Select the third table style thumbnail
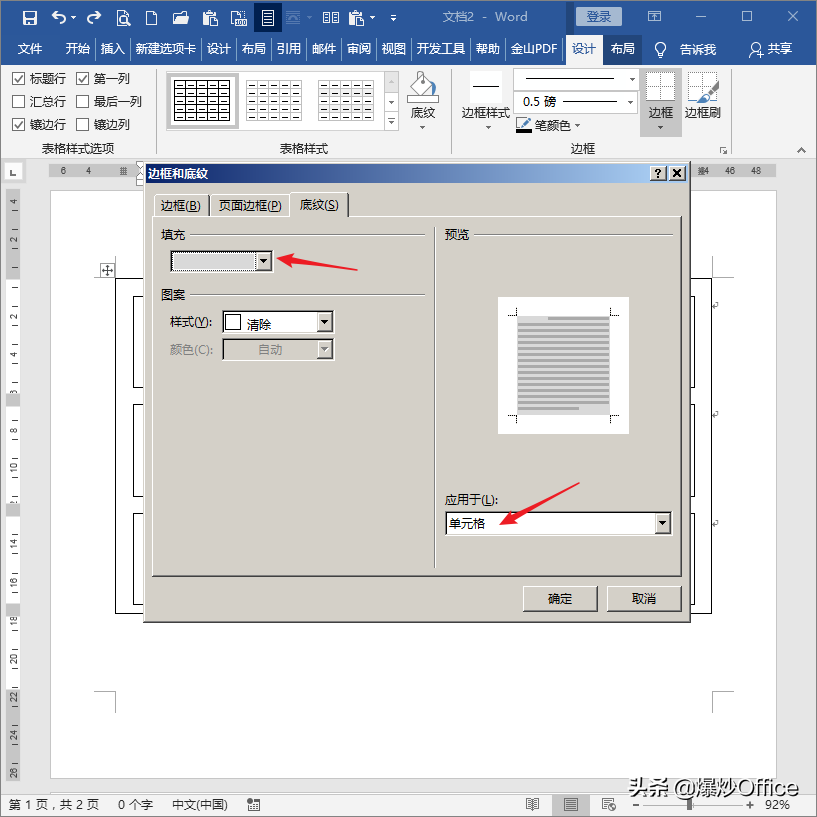Screen dimensions: 817x817 pyautogui.click(x=346, y=101)
